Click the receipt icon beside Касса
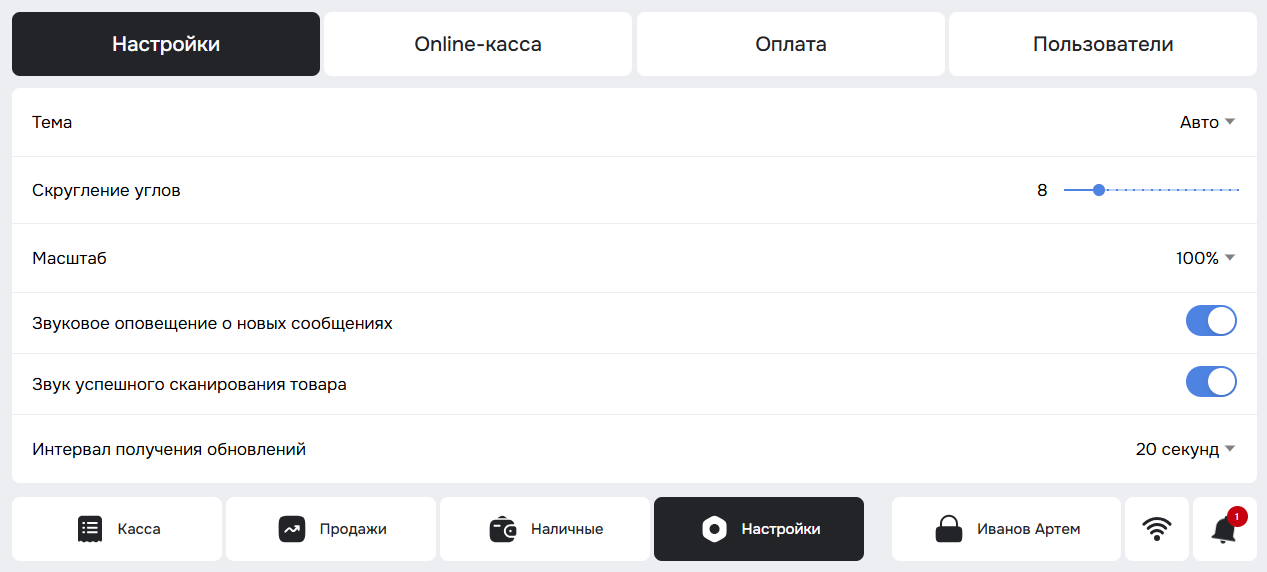The height and width of the screenshot is (572, 1267). pyautogui.click(x=90, y=529)
